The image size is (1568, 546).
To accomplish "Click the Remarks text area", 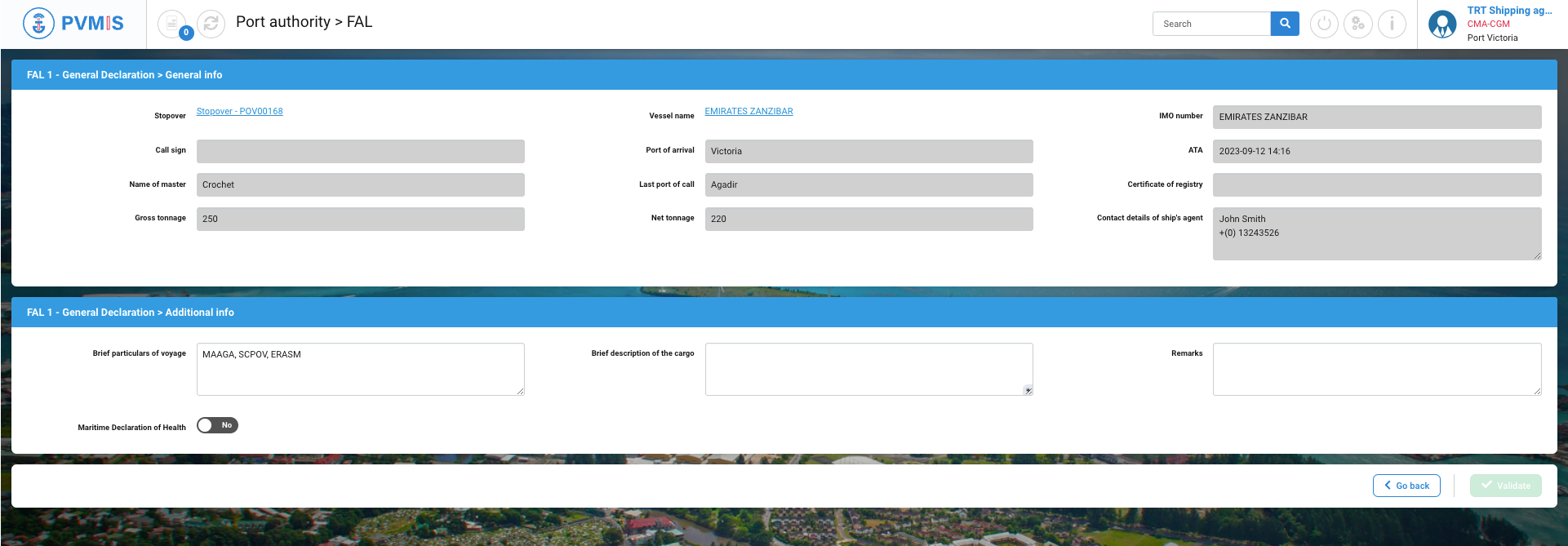I will tap(1376, 370).
